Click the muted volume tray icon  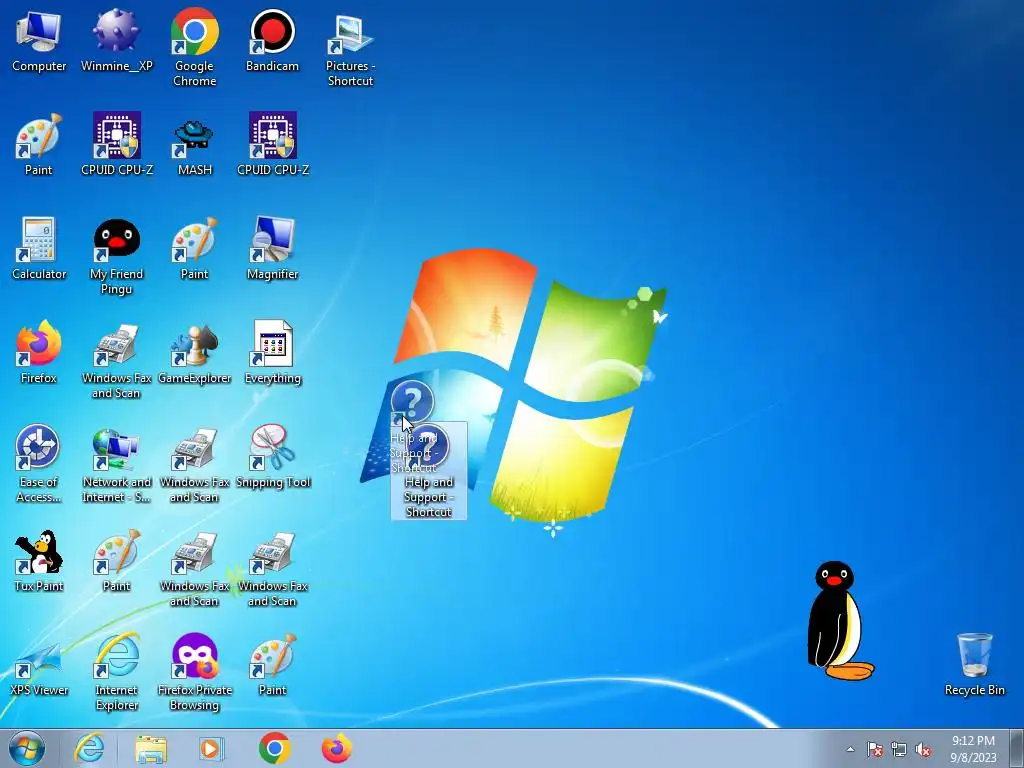(923, 749)
